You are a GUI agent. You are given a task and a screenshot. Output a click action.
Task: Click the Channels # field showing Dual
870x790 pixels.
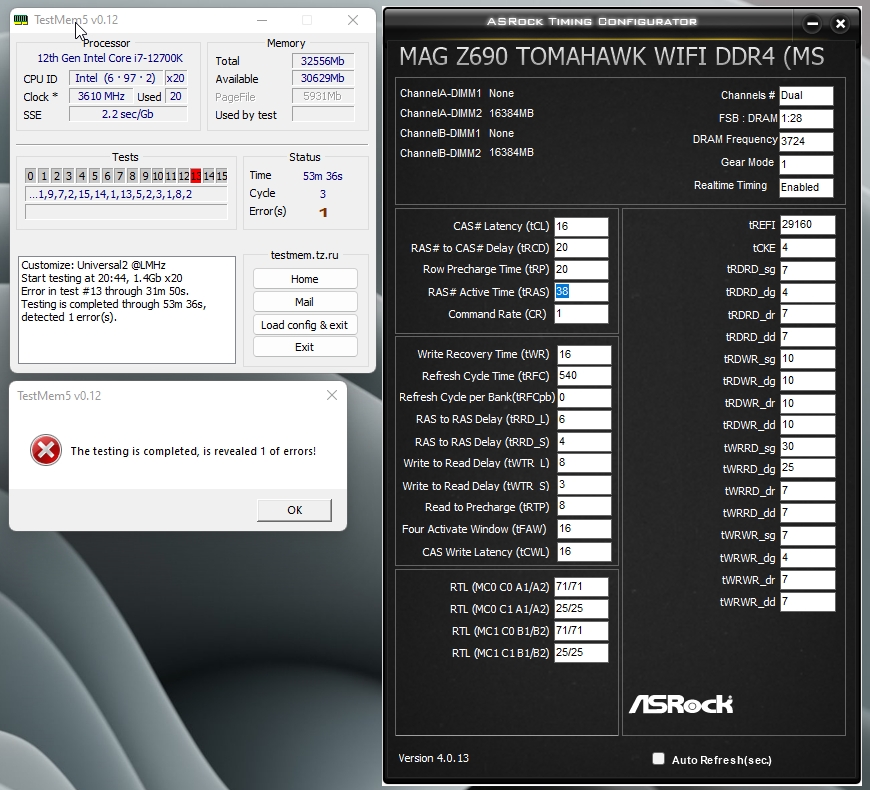pos(806,95)
